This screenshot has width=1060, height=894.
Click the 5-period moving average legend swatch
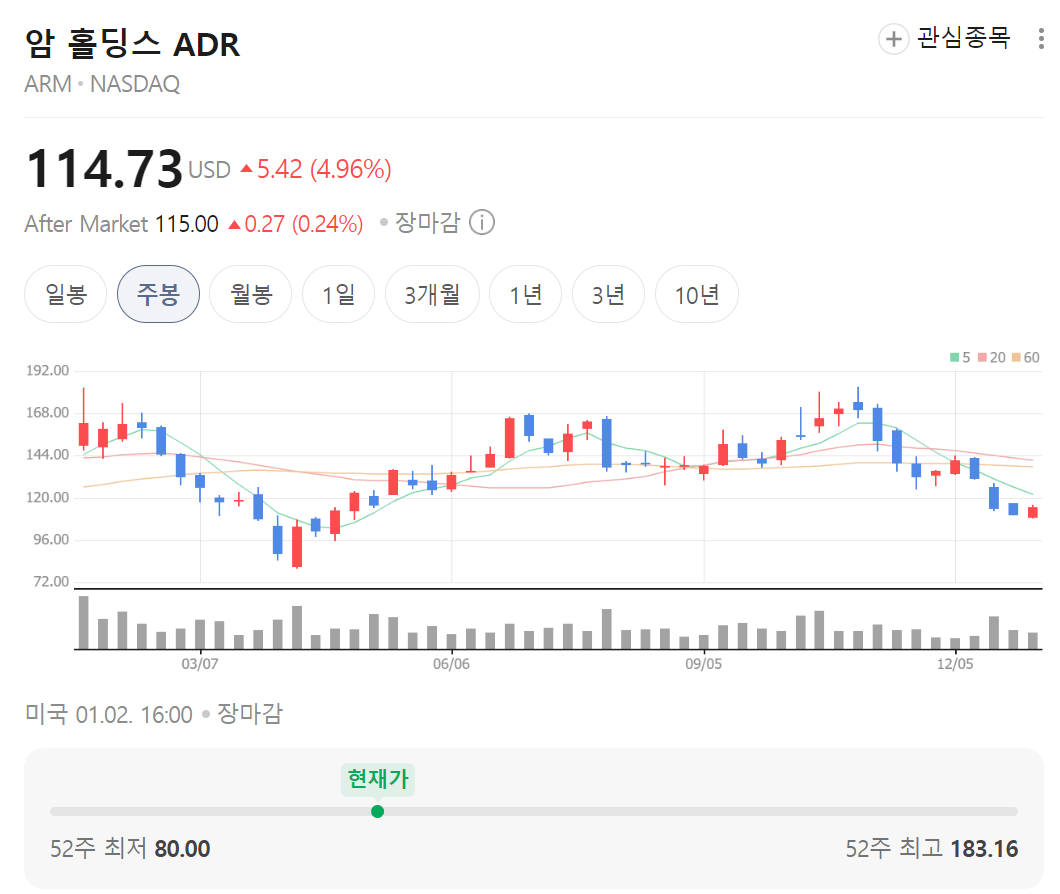[x=955, y=357]
